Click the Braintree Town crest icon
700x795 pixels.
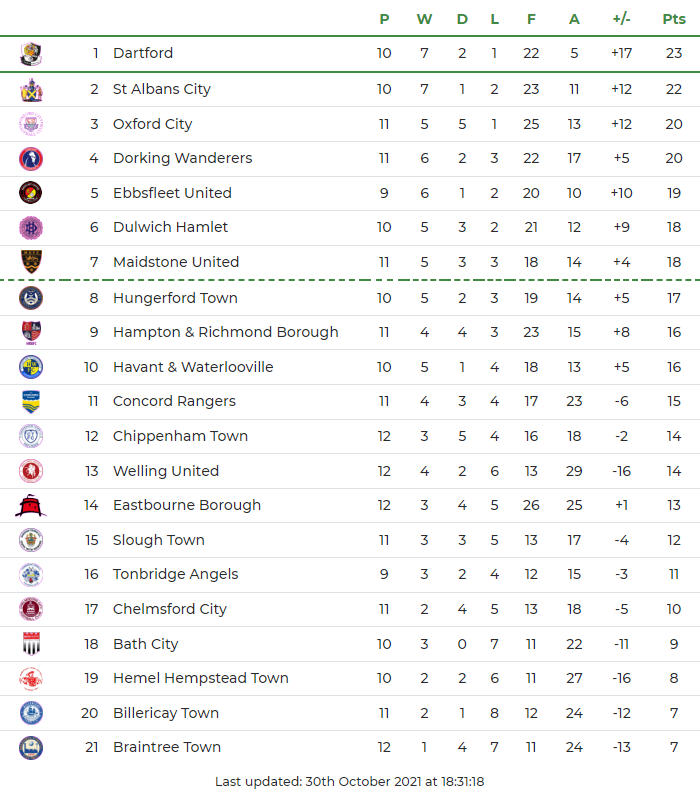(31, 747)
